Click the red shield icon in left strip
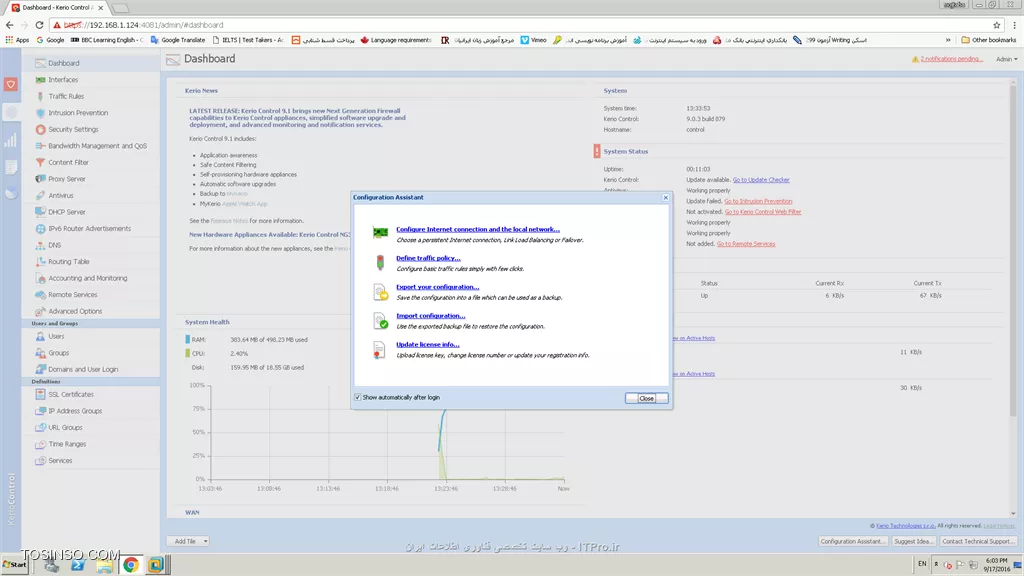 [x=10, y=84]
